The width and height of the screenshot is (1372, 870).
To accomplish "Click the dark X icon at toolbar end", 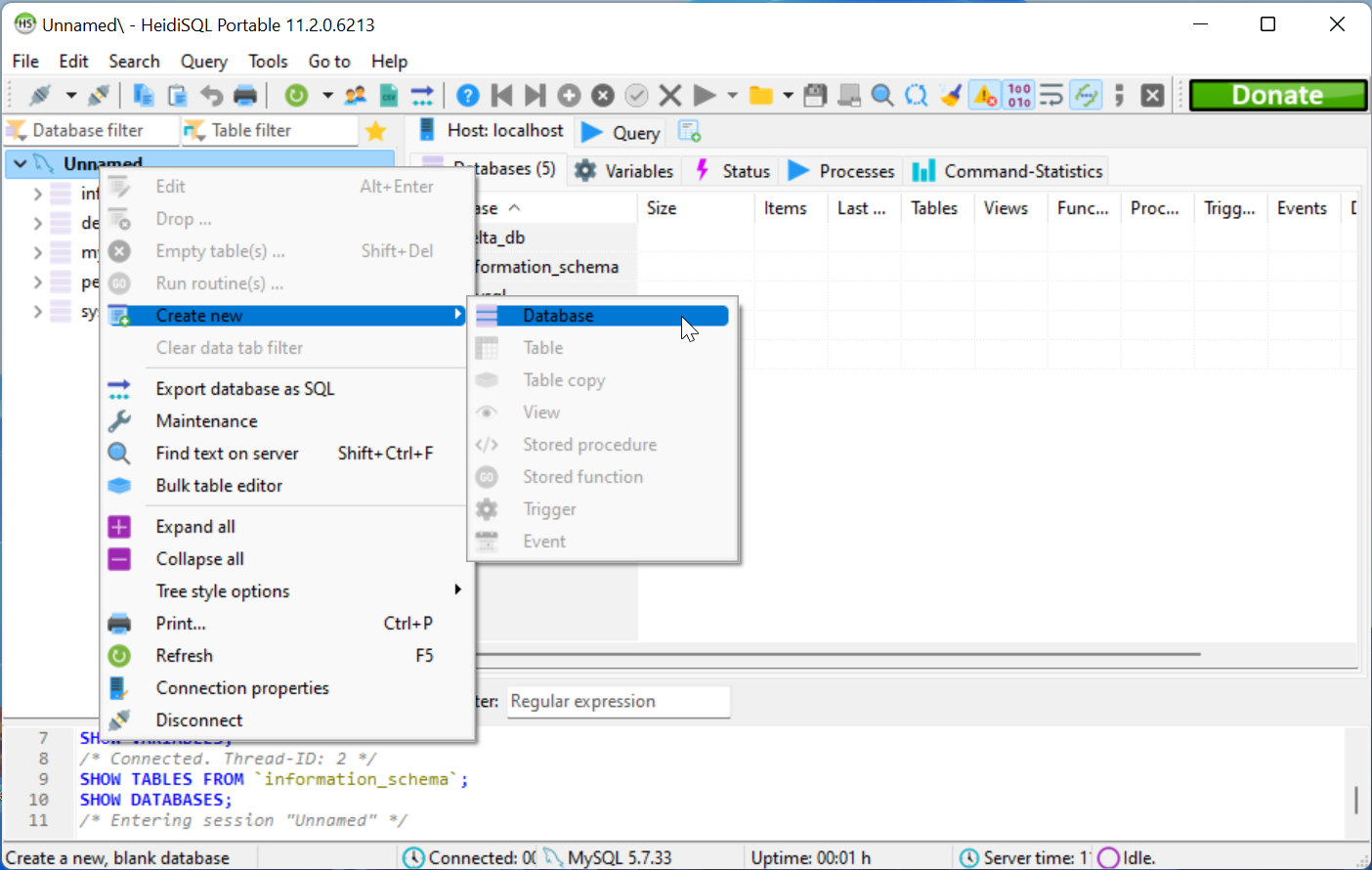I will [x=1153, y=95].
